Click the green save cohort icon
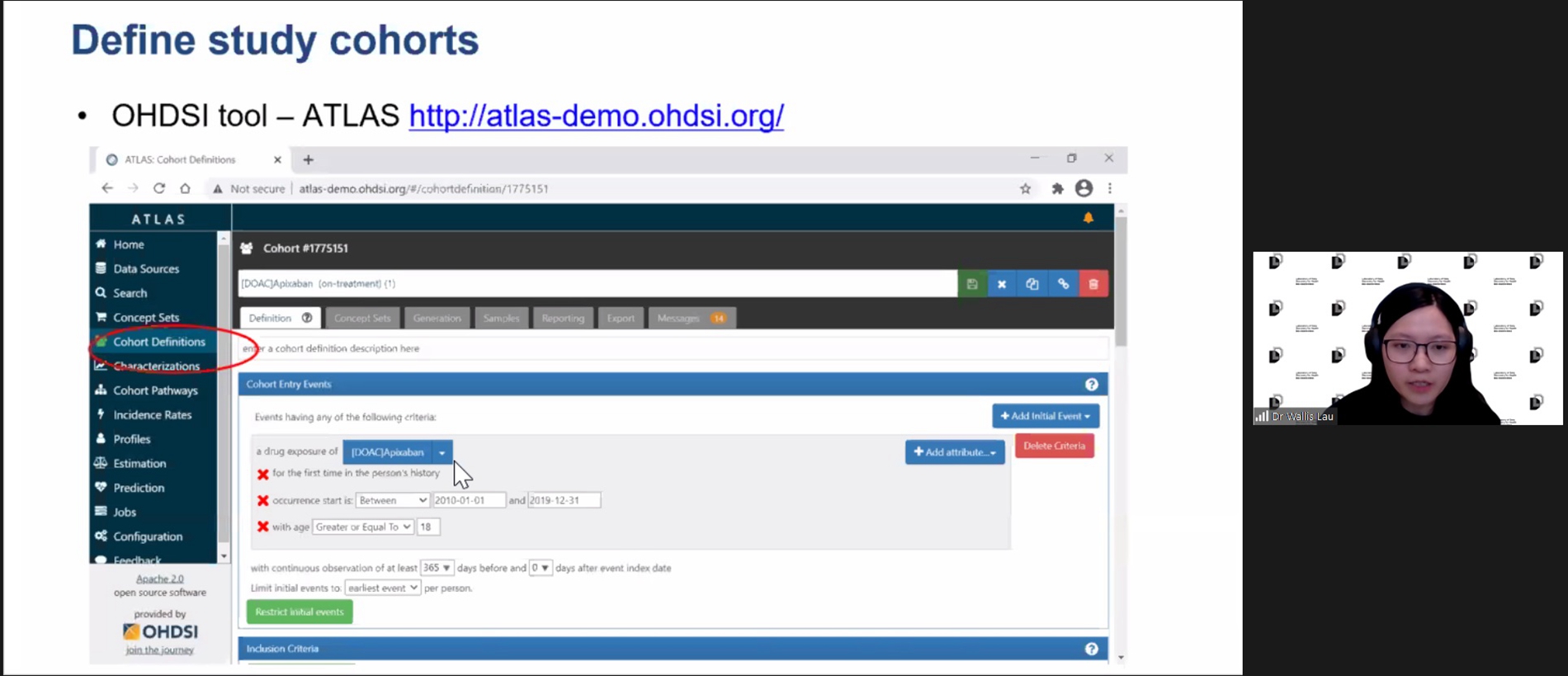 click(972, 284)
